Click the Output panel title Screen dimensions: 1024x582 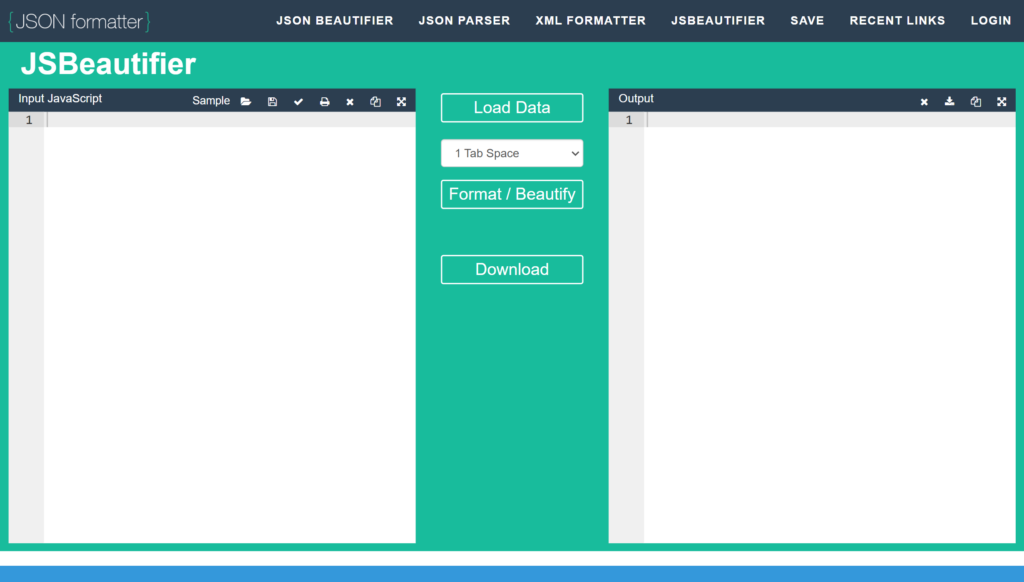(x=636, y=99)
